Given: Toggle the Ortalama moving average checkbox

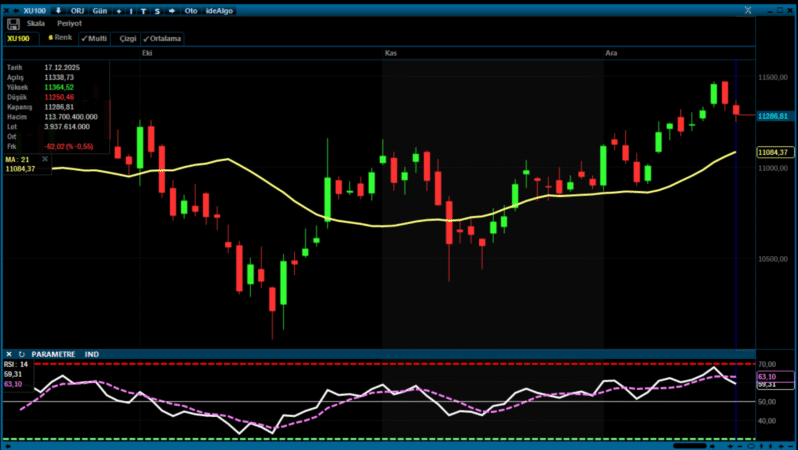Looking at the screenshot, I should (162, 38).
